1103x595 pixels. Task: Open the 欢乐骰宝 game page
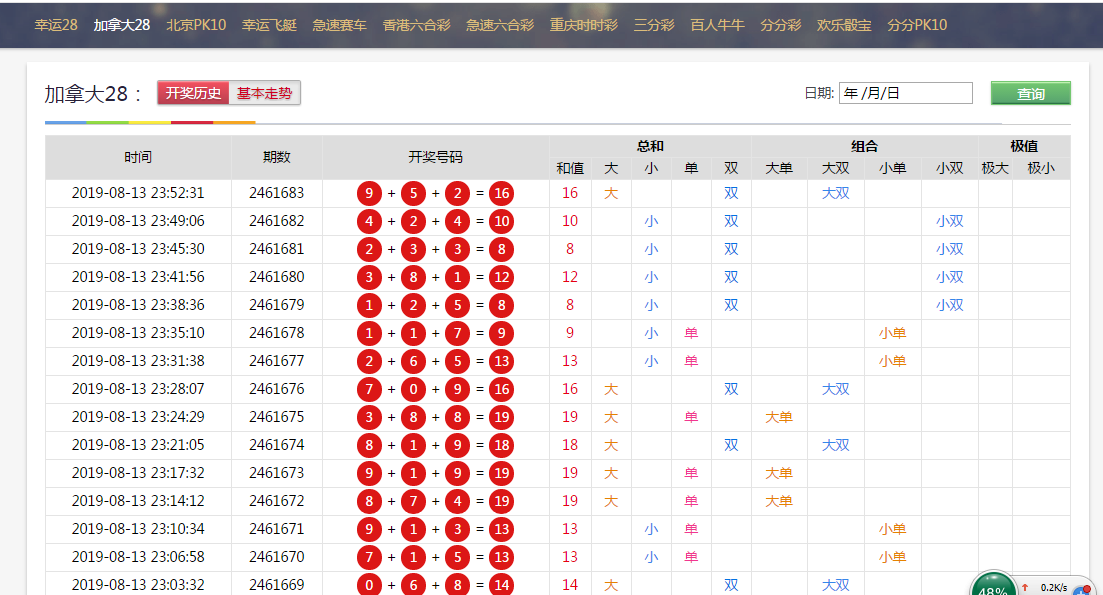[844, 25]
